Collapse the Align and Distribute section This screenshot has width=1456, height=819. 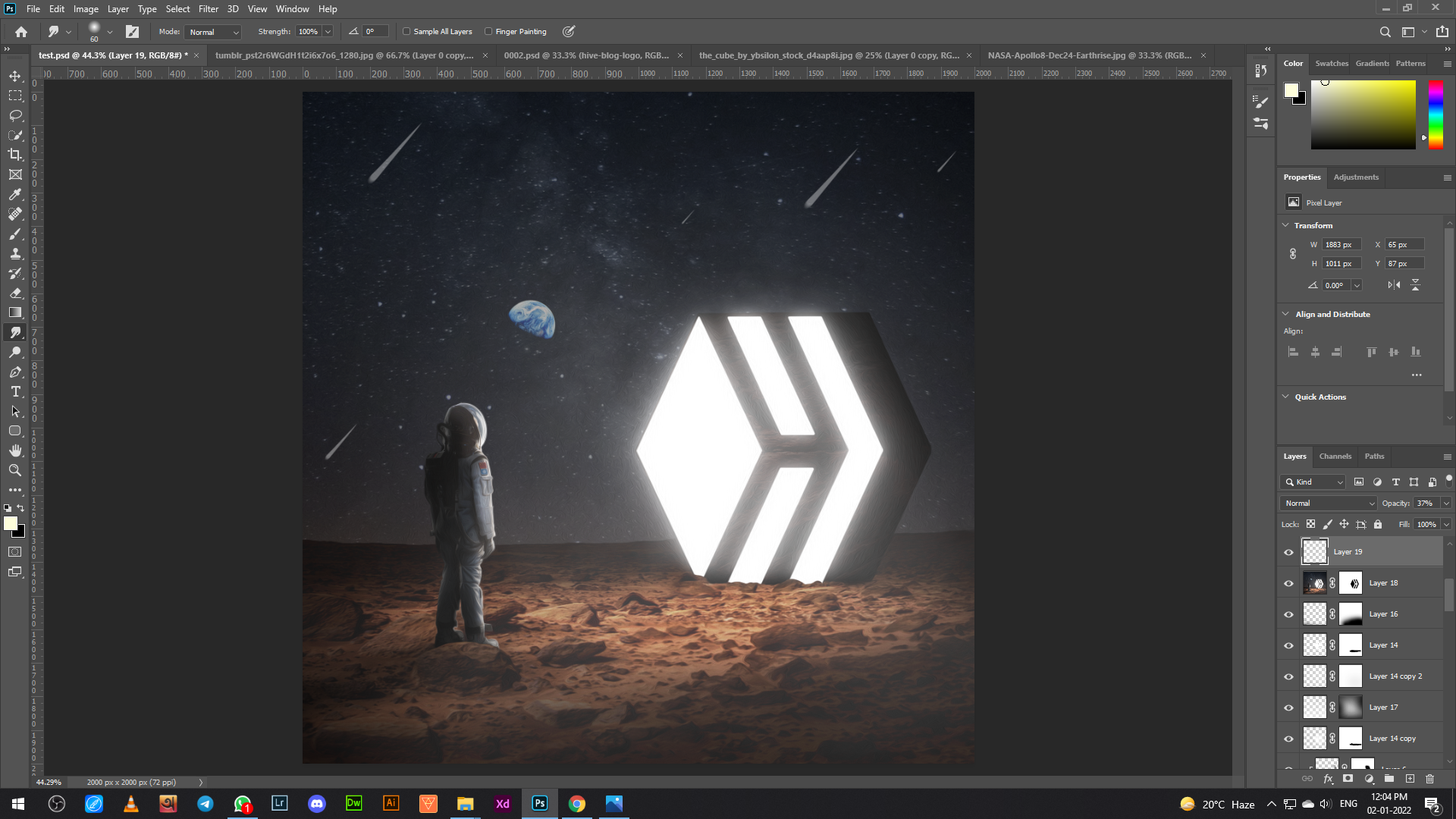click(x=1285, y=314)
